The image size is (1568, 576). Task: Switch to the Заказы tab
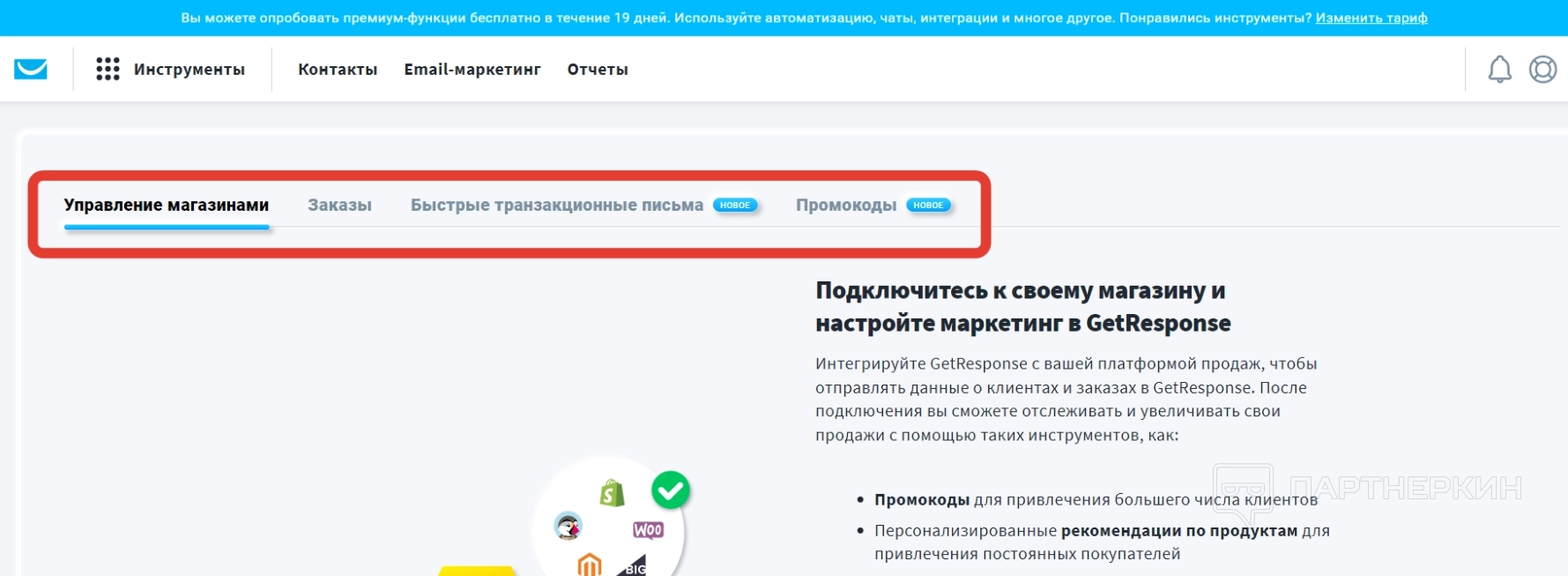pos(339,206)
